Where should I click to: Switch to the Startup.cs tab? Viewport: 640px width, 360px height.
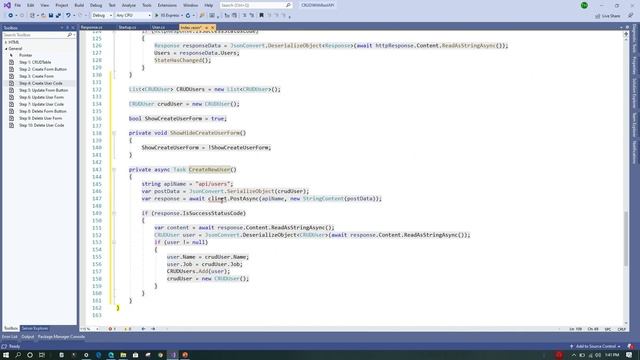coord(127,27)
